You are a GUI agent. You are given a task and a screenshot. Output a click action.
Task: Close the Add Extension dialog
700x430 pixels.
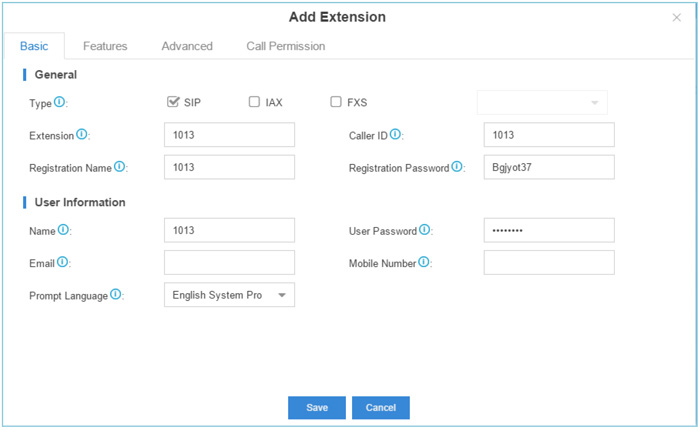pyautogui.click(x=677, y=18)
